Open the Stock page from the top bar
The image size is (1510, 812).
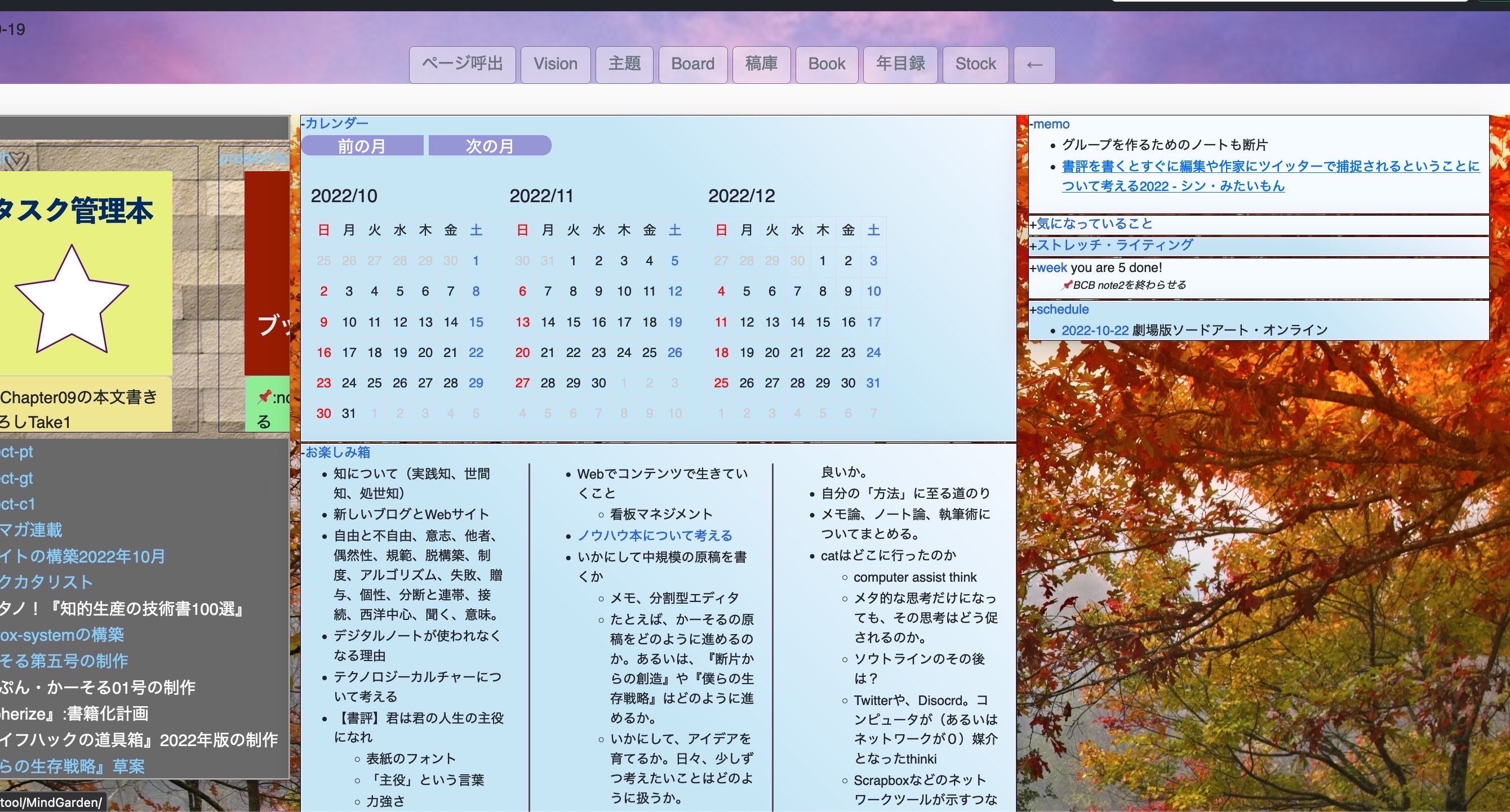975,64
